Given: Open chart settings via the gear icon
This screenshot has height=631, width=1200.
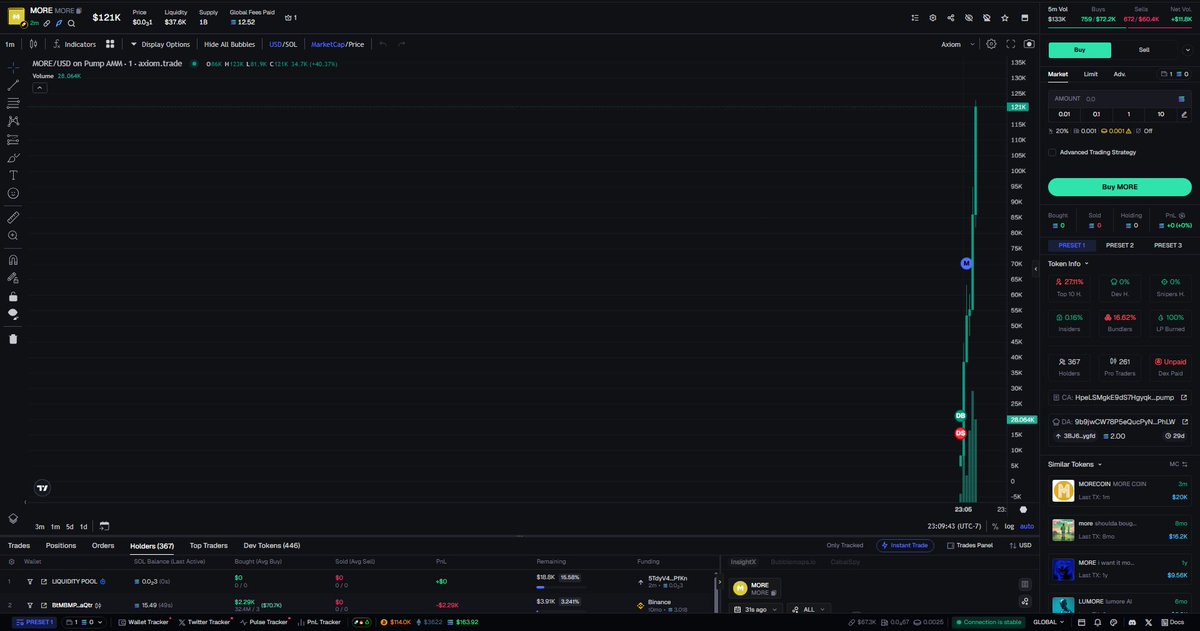Looking at the screenshot, I should pyautogui.click(x=990, y=43).
